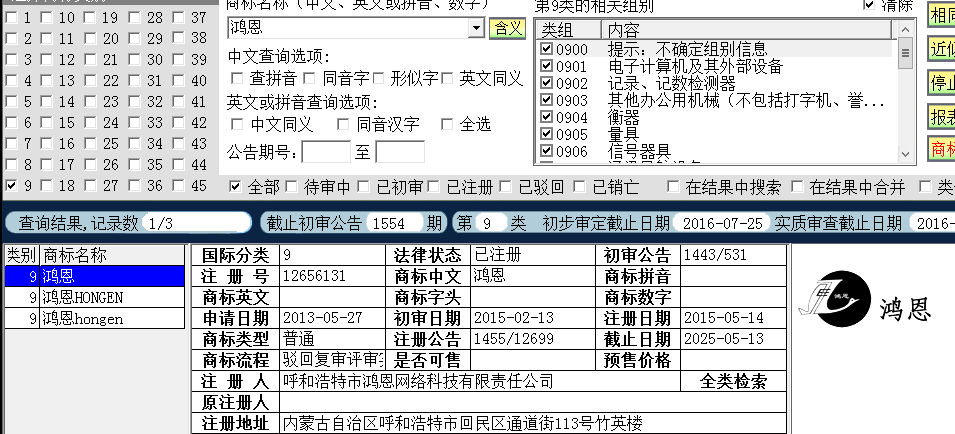The image size is (955, 434).
Task: Click the group list scroll-down arrow
Action: (x=904, y=155)
